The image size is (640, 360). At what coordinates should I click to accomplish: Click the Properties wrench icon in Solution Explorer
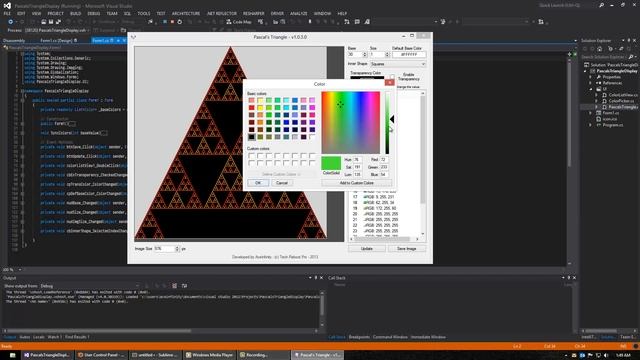pos(600,77)
